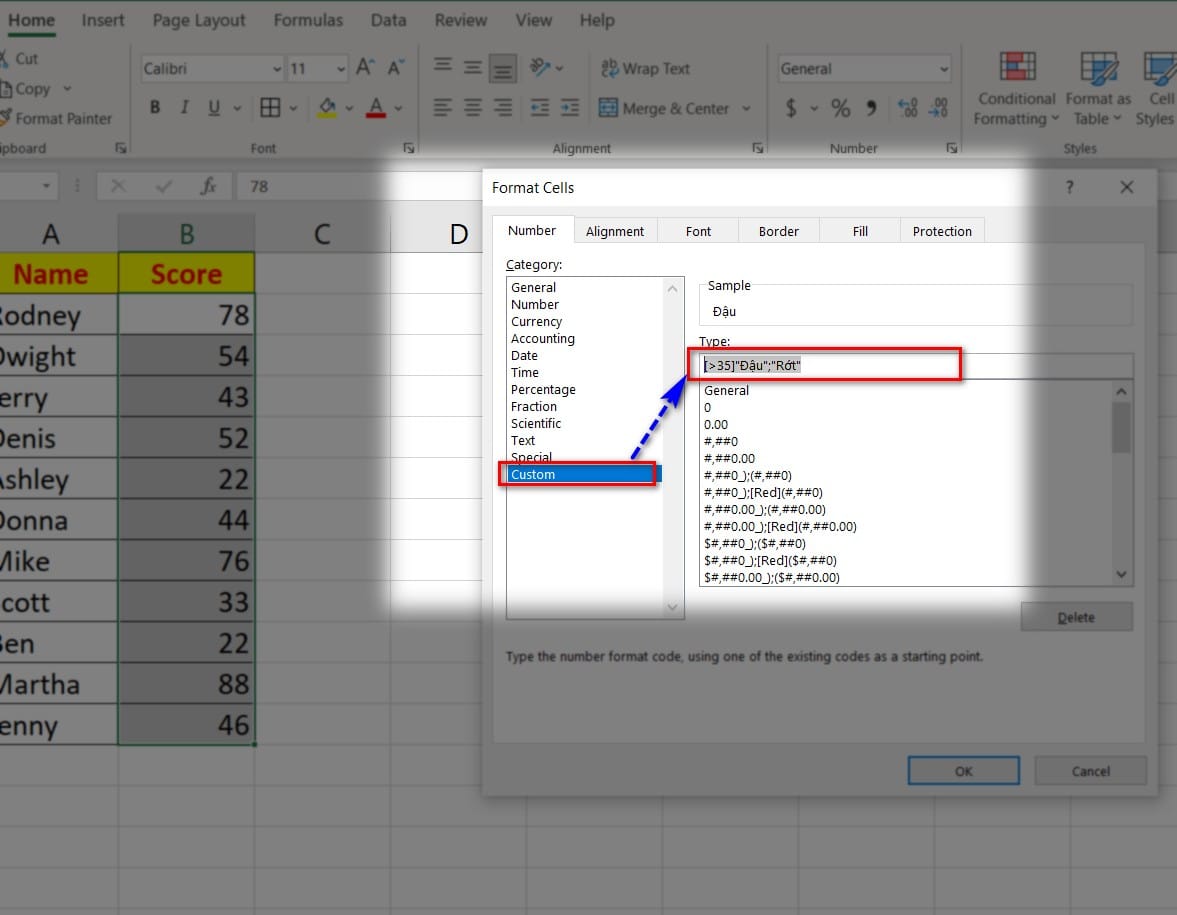Open the Page Layout ribbon tab
Screen dimensions: 1177x915
click(x=199, y=20)
